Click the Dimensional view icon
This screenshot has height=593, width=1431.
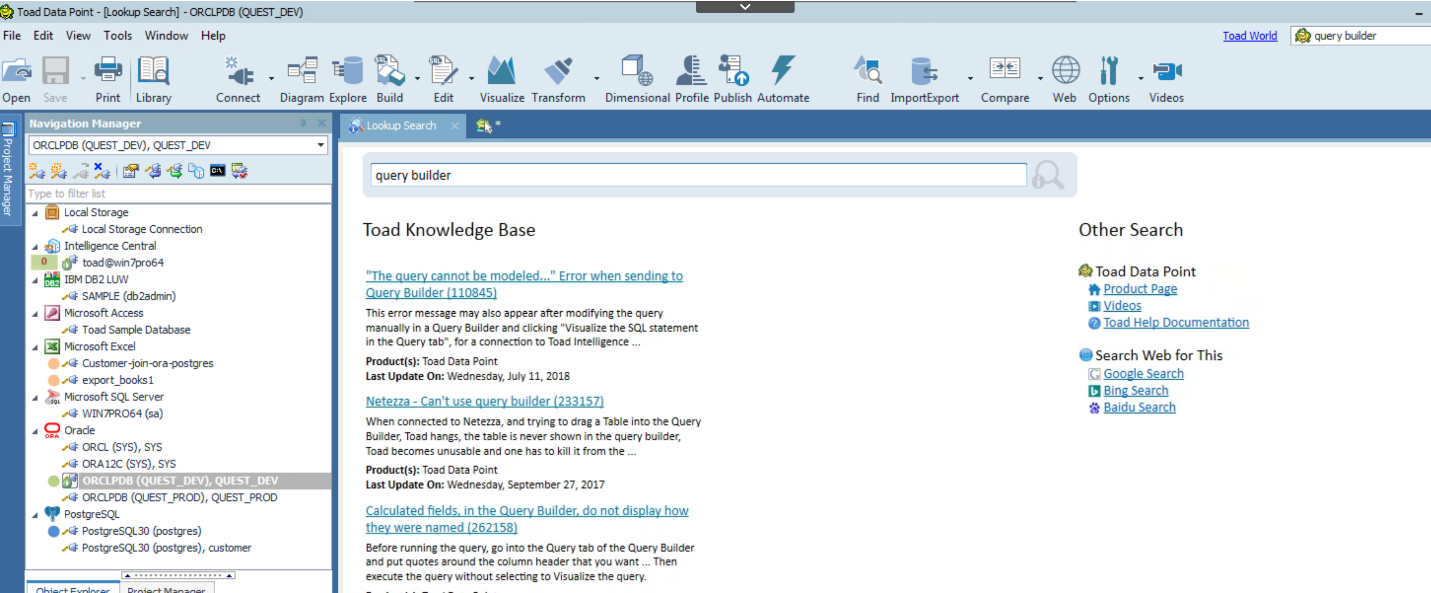click(x=637, y=72)
